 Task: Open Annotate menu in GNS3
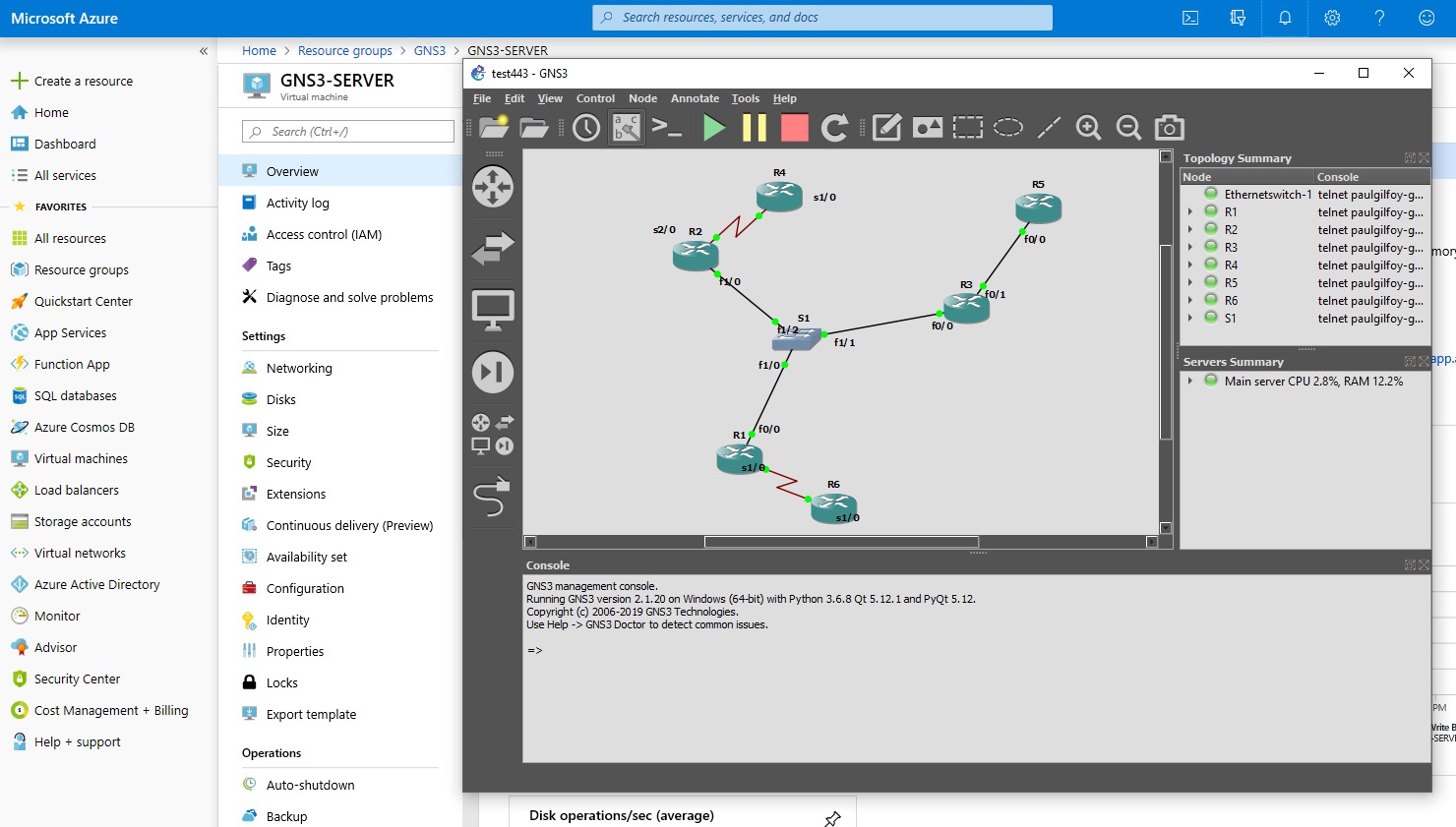pos(695,98)
